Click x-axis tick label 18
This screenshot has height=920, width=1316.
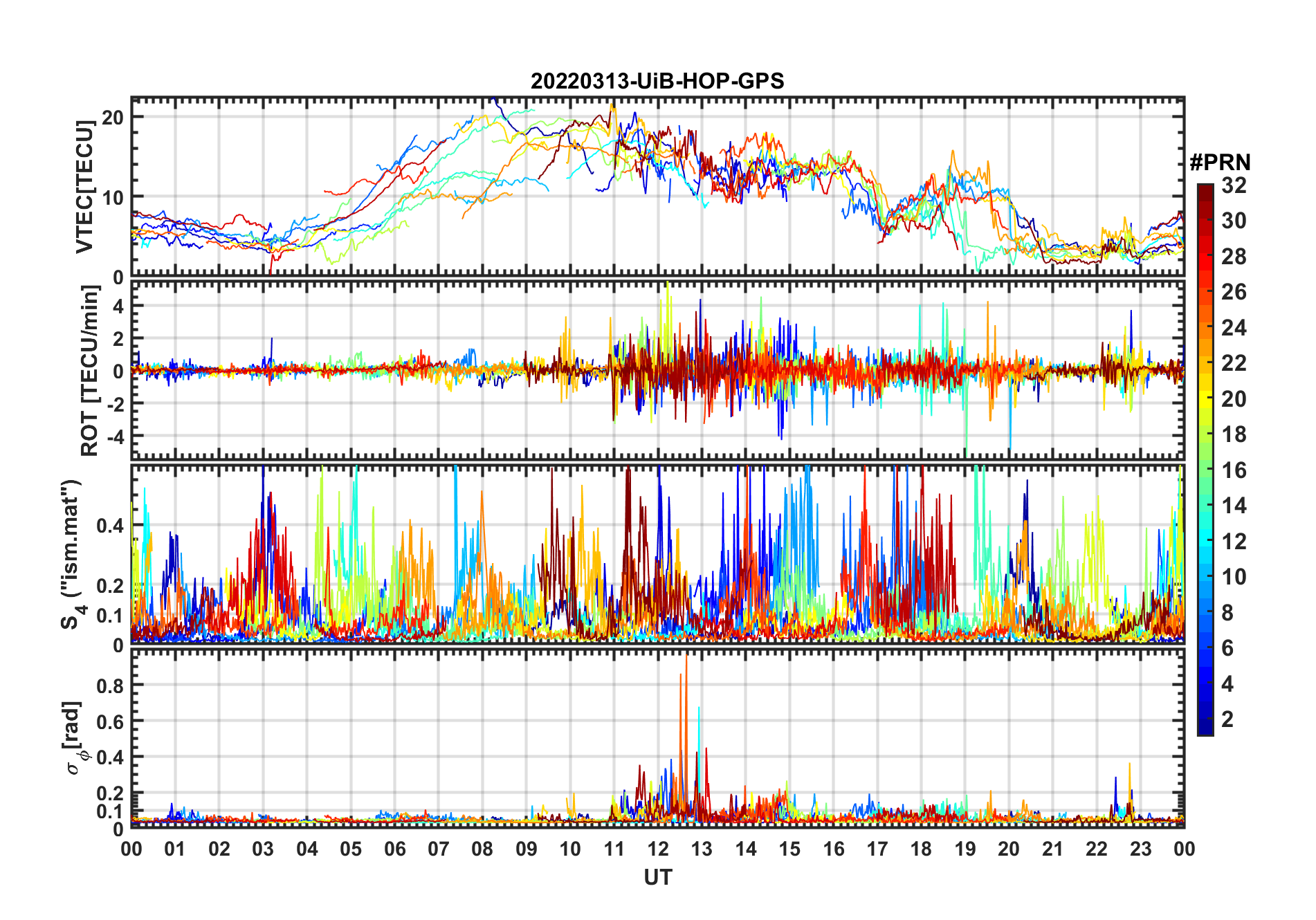[x=921, y=849]
